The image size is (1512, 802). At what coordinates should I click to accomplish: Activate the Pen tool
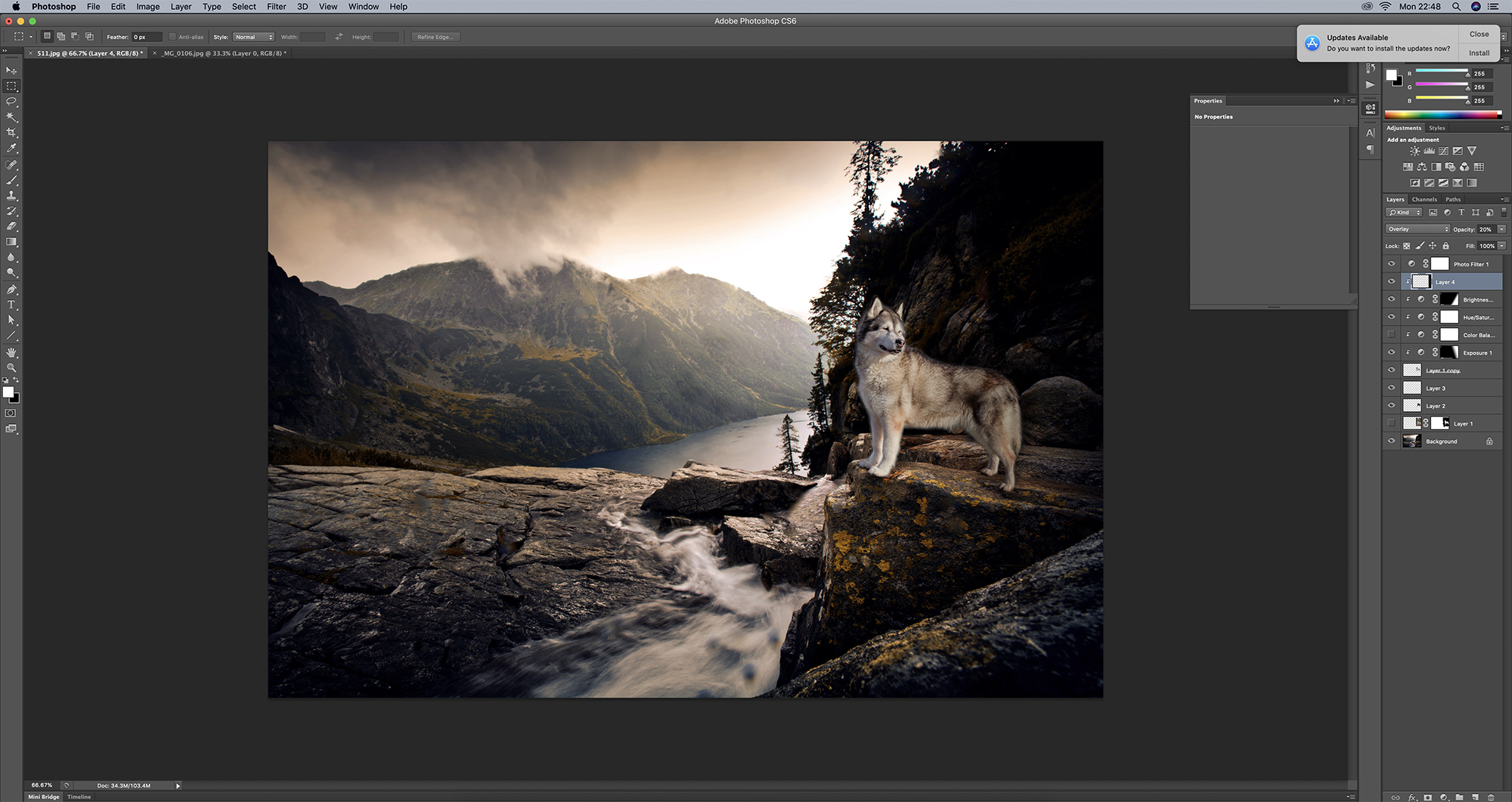(11, 290)
